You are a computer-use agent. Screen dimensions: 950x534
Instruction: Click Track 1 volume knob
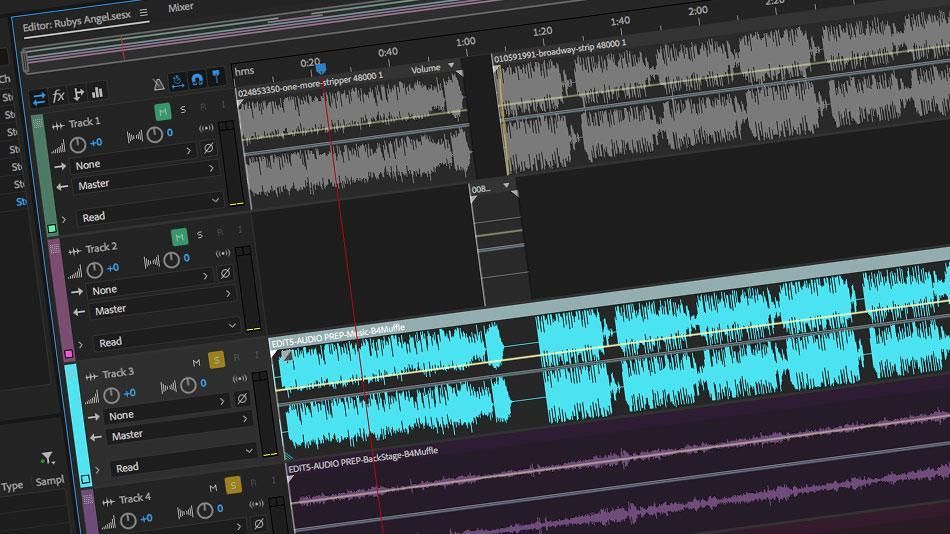(x=78, y=145)
